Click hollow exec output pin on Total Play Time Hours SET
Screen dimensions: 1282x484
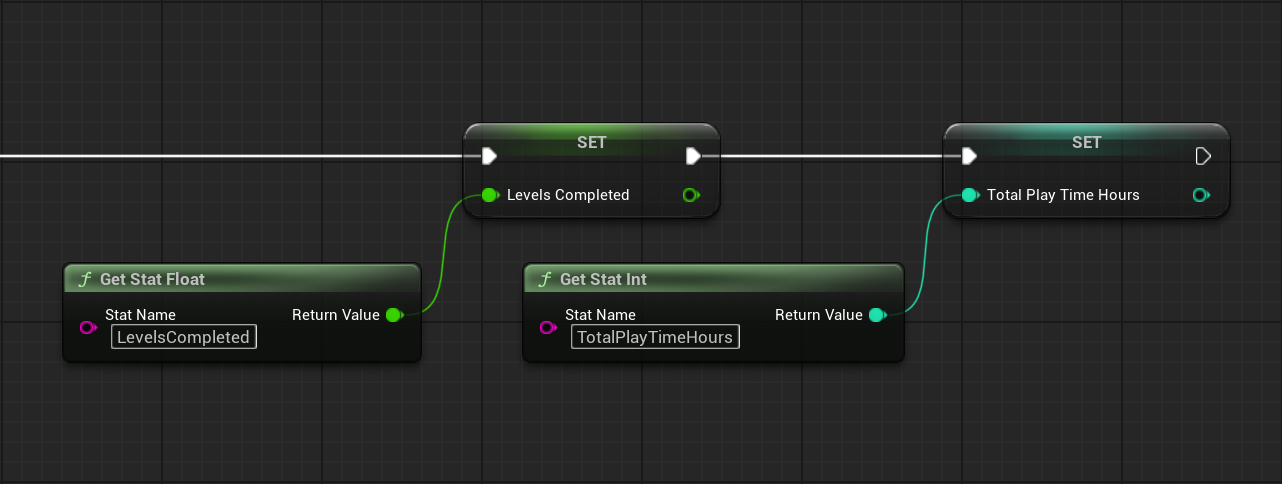(x=1203, y=156)
